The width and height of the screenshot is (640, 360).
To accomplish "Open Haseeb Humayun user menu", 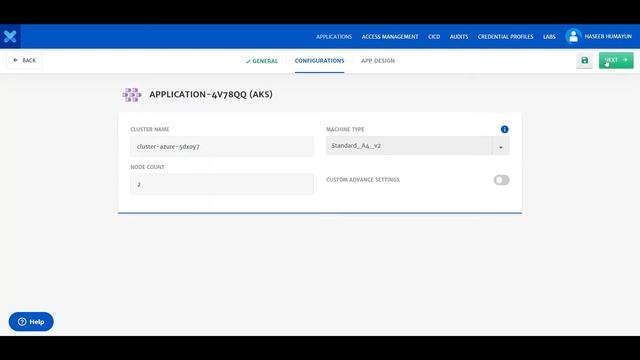I will click(x=608, y=36).
